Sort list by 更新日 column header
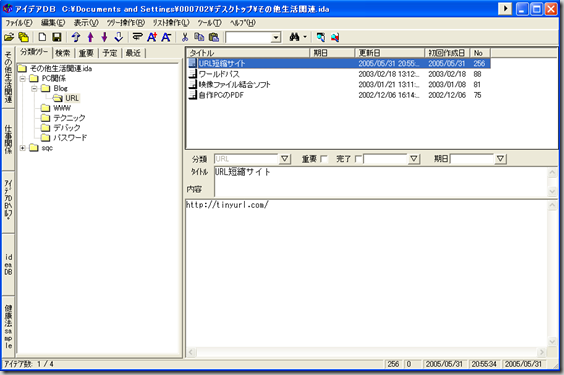 pyautogui.click(x=390, y=53)
